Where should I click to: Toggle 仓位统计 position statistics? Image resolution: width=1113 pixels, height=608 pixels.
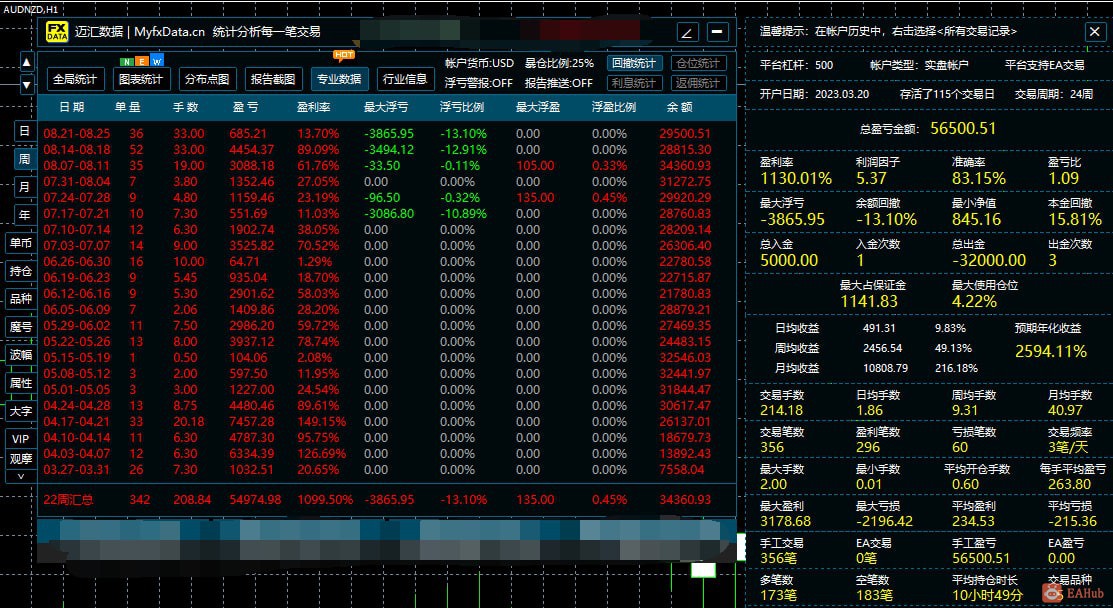698,63
